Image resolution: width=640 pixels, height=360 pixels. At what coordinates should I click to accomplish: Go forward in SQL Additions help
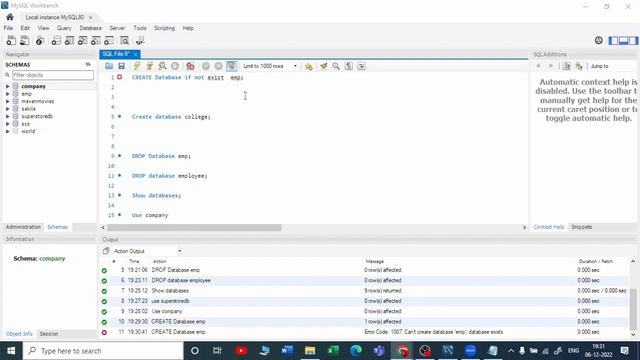551,66
